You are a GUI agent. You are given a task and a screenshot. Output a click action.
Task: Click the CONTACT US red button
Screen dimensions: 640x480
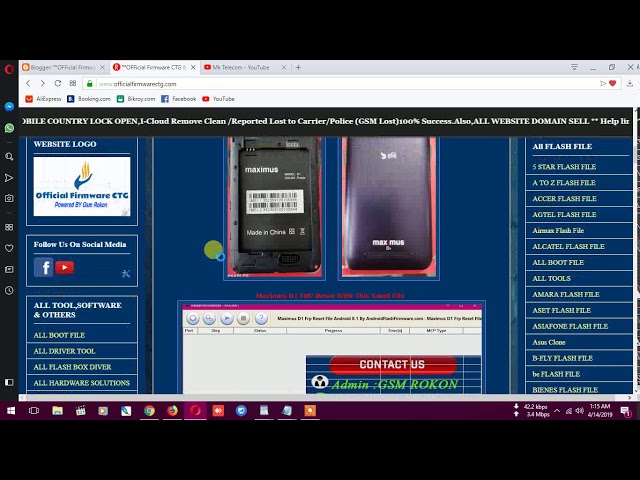click(392, 364)
